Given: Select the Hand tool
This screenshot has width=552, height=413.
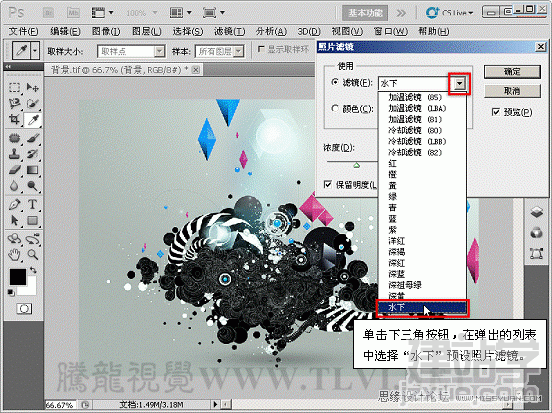Looking at the screenshot, I should (x=14, y=254).
